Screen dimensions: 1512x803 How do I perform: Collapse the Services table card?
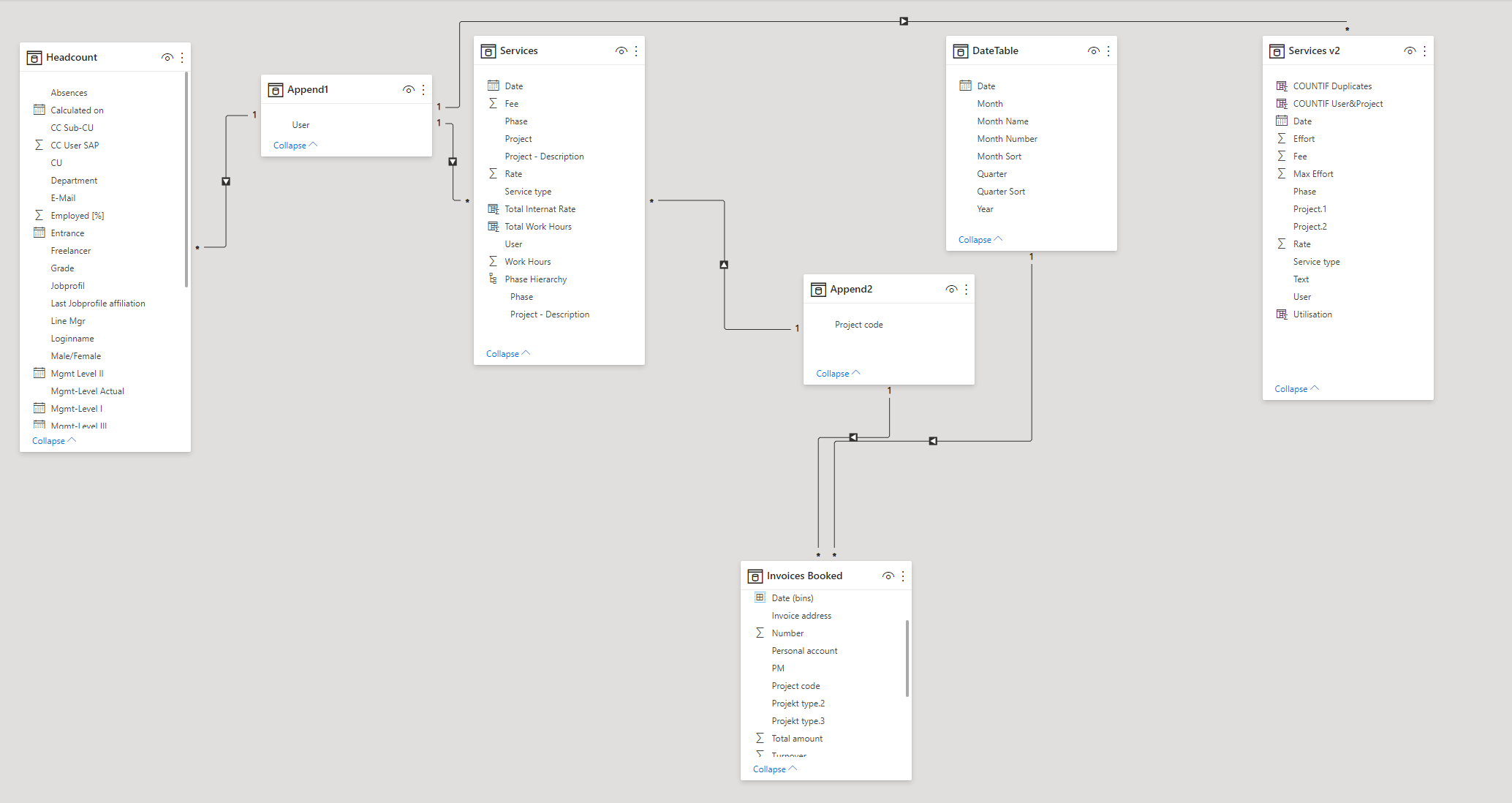tap(507, 354)
